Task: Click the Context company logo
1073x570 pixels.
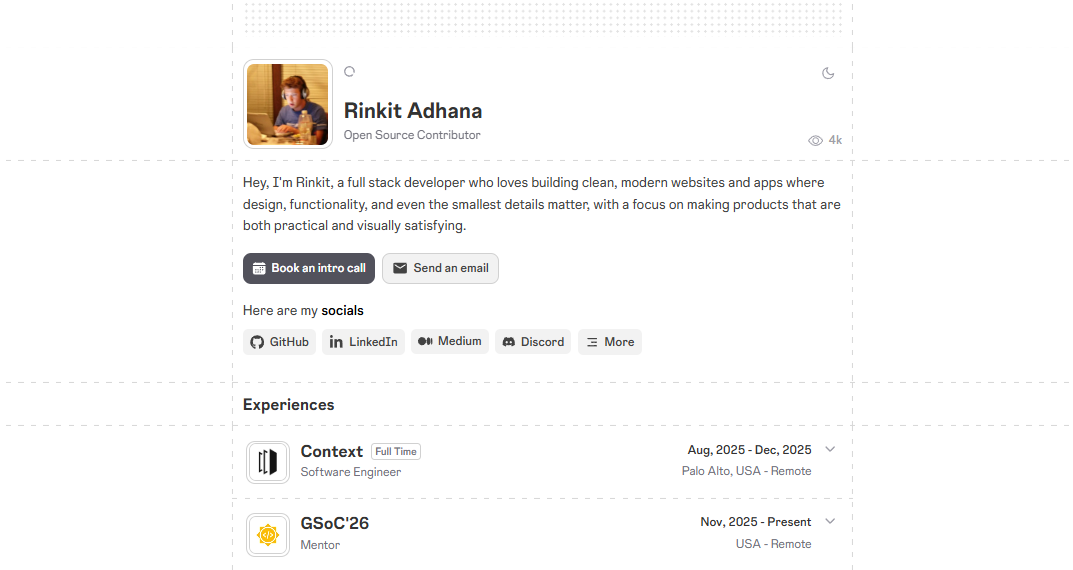Action: [268, 462]
